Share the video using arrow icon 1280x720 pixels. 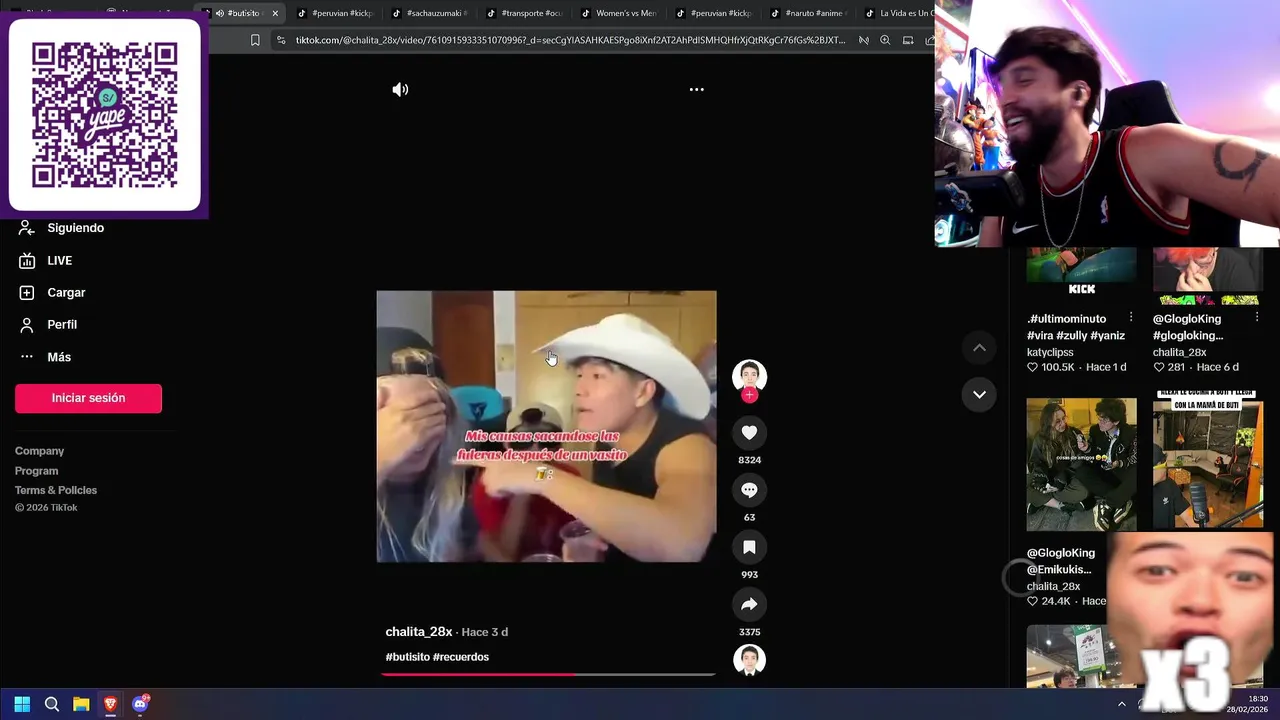(x=749, y=604)
